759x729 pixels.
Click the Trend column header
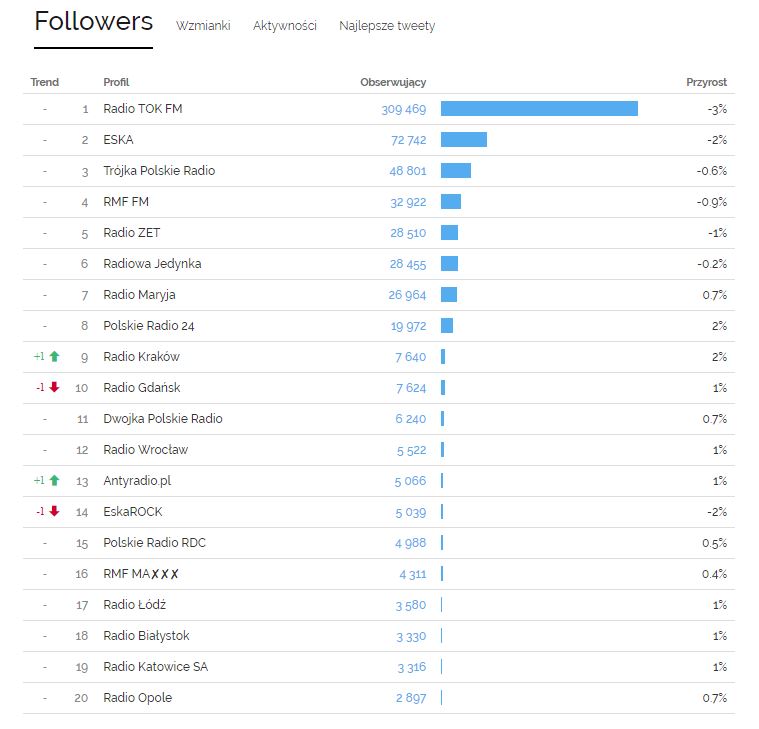tap(45, 82)
